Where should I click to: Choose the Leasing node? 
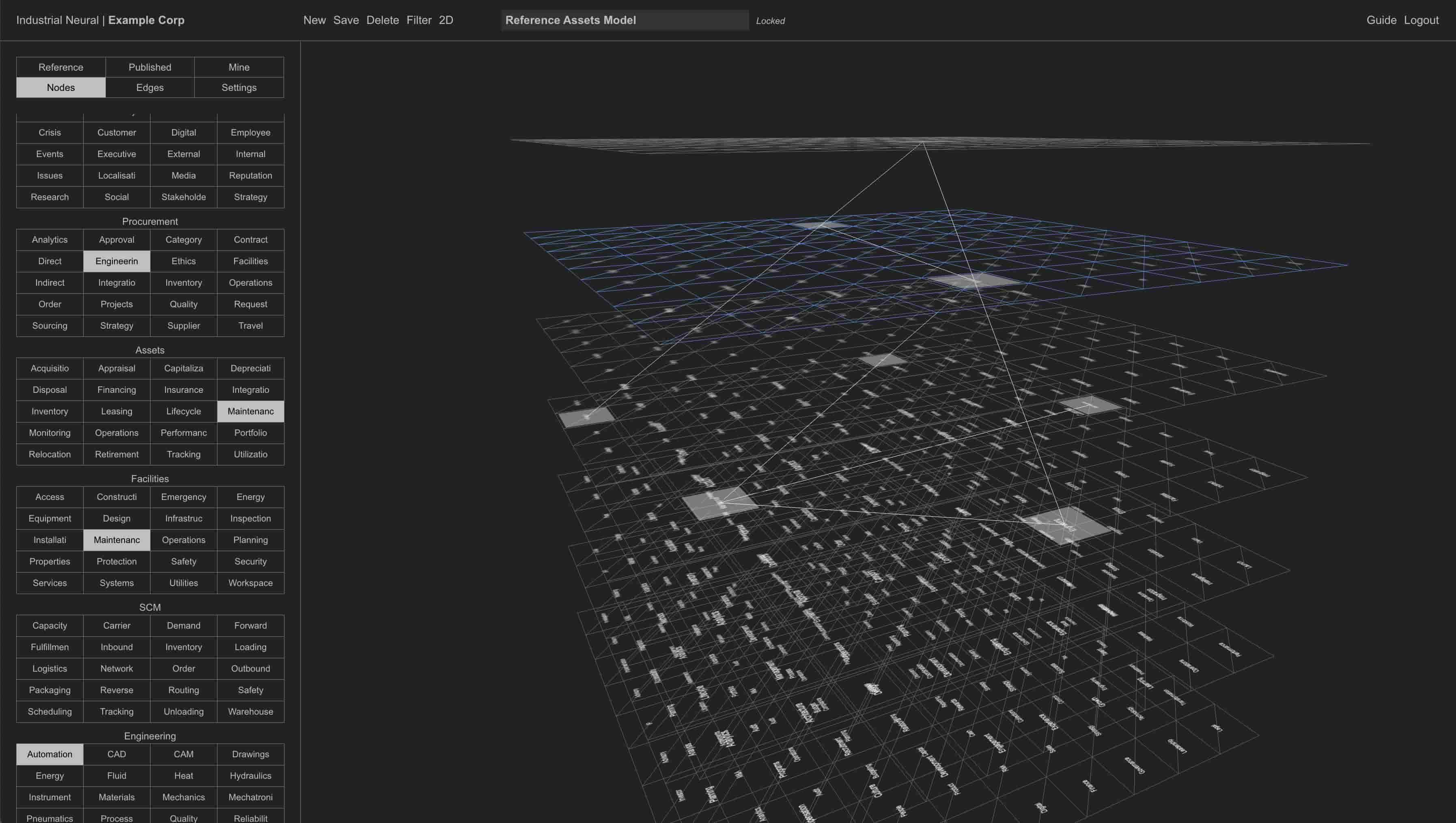(116, 411)
